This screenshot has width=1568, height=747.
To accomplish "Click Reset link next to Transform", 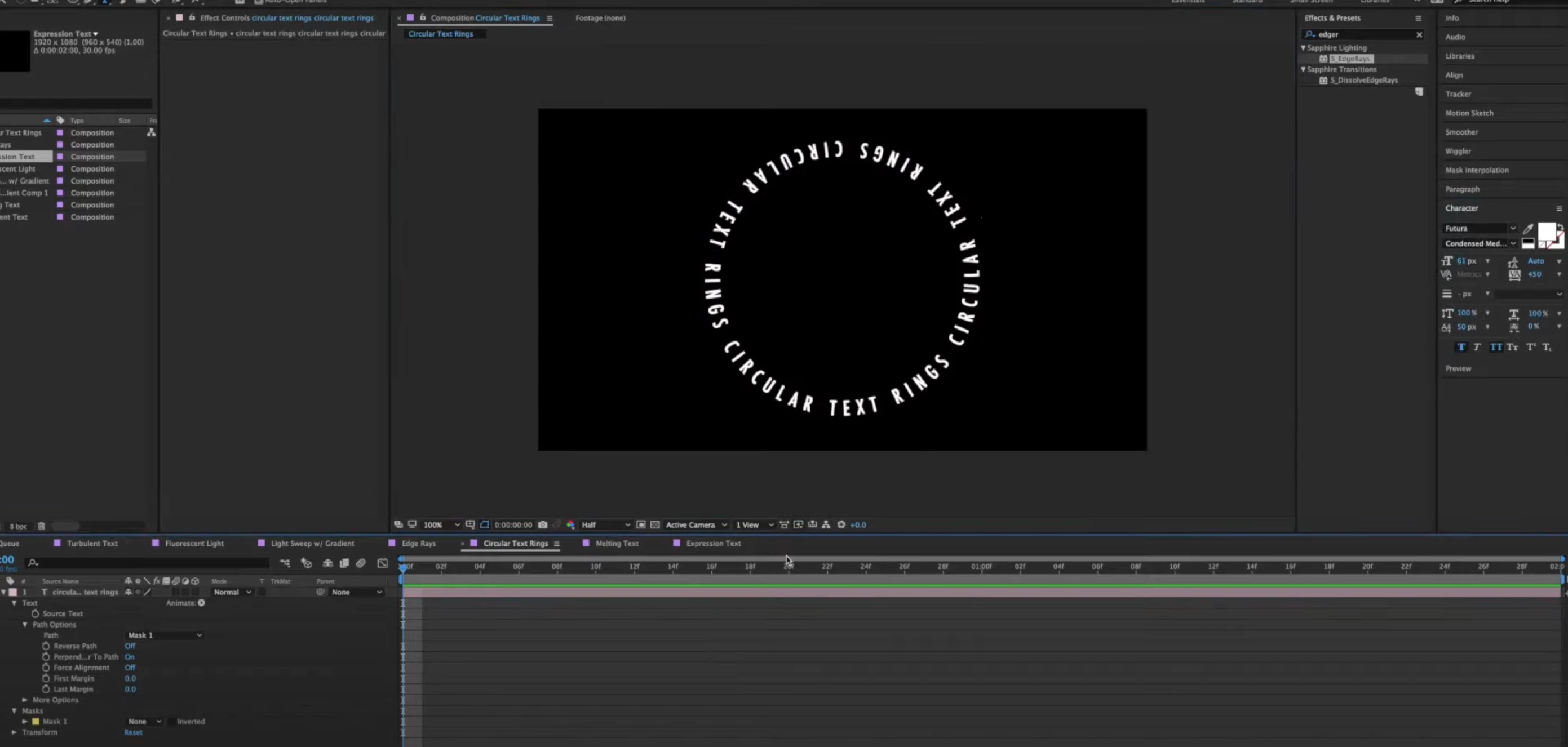I will (132, 732).
